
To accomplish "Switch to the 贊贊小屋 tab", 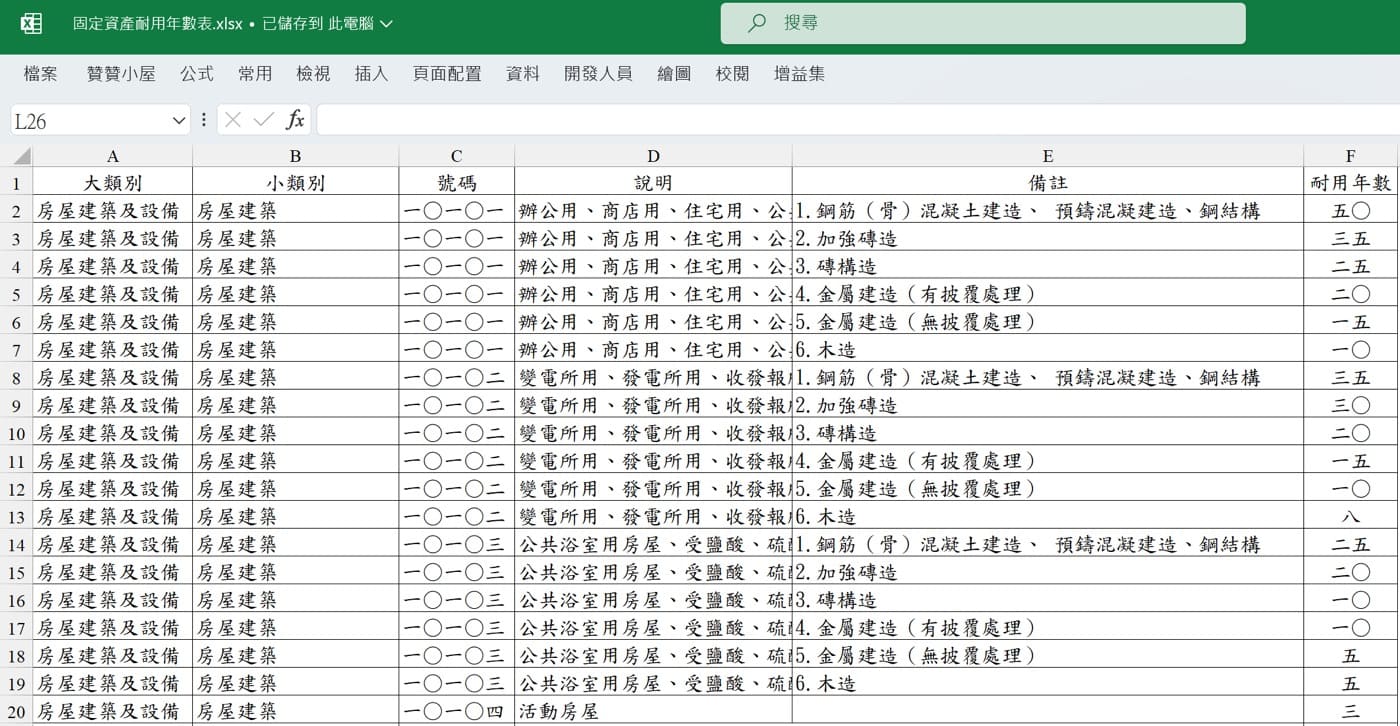I will (121, 74).
